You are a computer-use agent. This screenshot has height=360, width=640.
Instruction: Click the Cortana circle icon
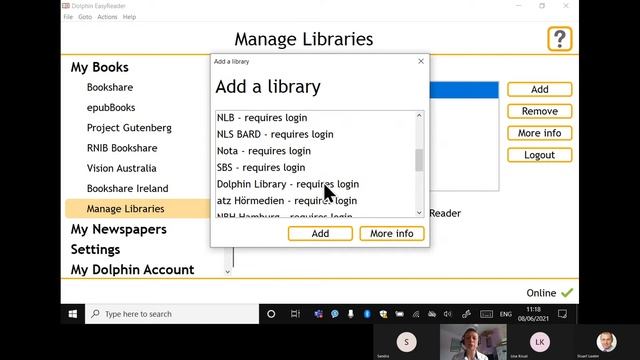point(271,314)
